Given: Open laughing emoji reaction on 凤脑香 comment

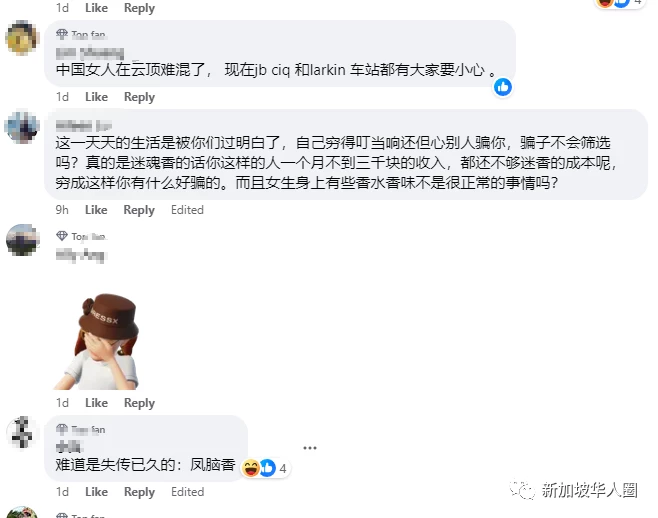Looking at the screenshot, I should coord(251,468).
